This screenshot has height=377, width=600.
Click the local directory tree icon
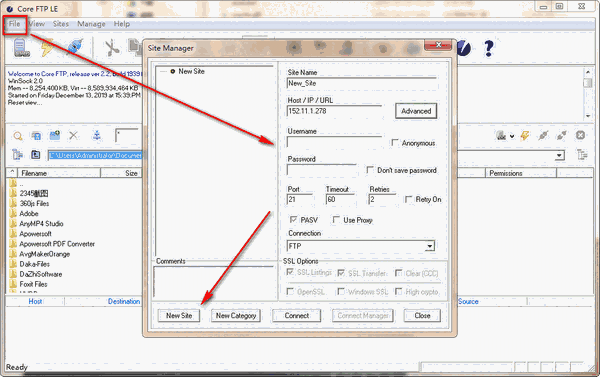point(17,155)
